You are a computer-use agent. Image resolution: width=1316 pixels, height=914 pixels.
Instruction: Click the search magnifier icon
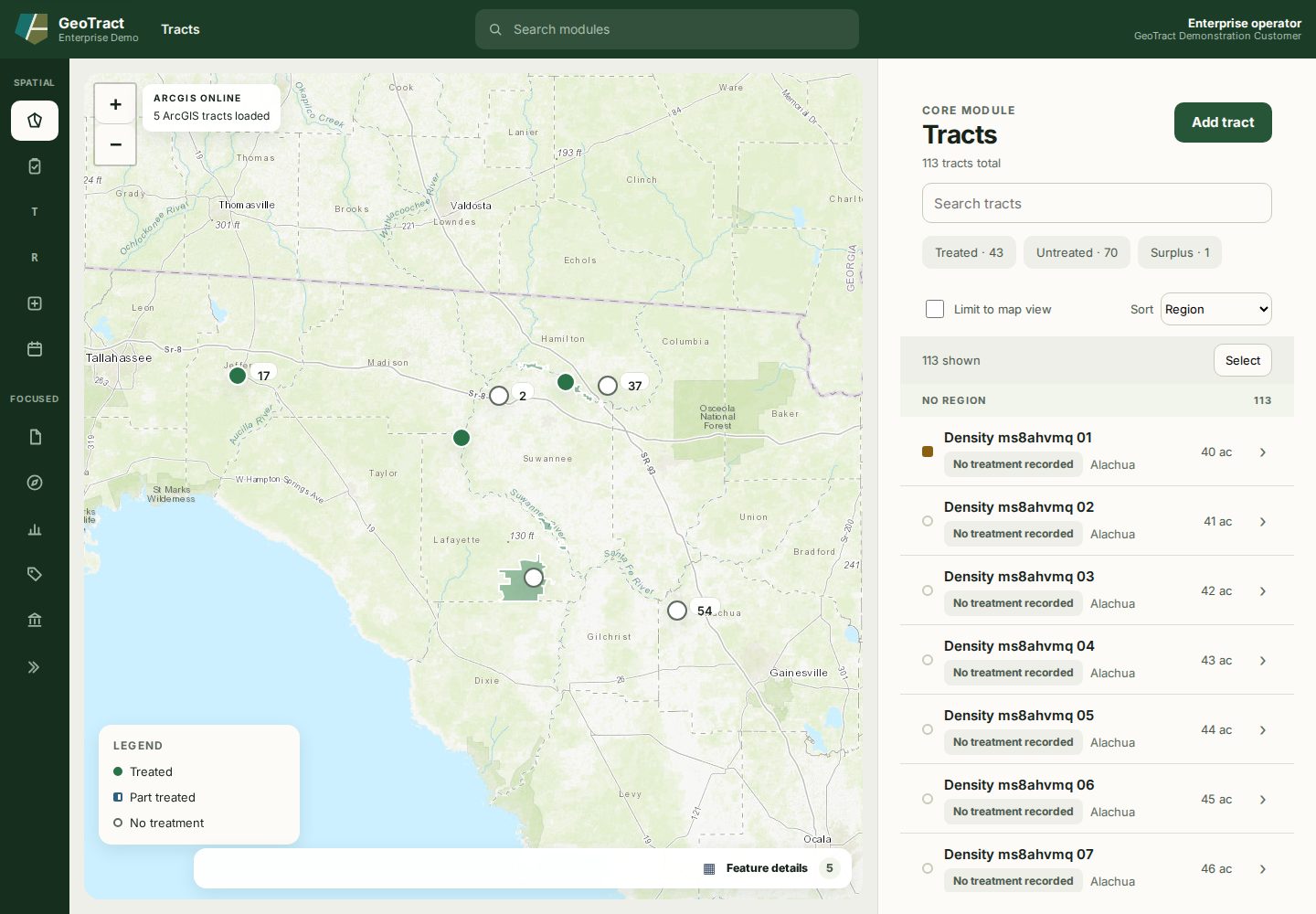[495, 29]
